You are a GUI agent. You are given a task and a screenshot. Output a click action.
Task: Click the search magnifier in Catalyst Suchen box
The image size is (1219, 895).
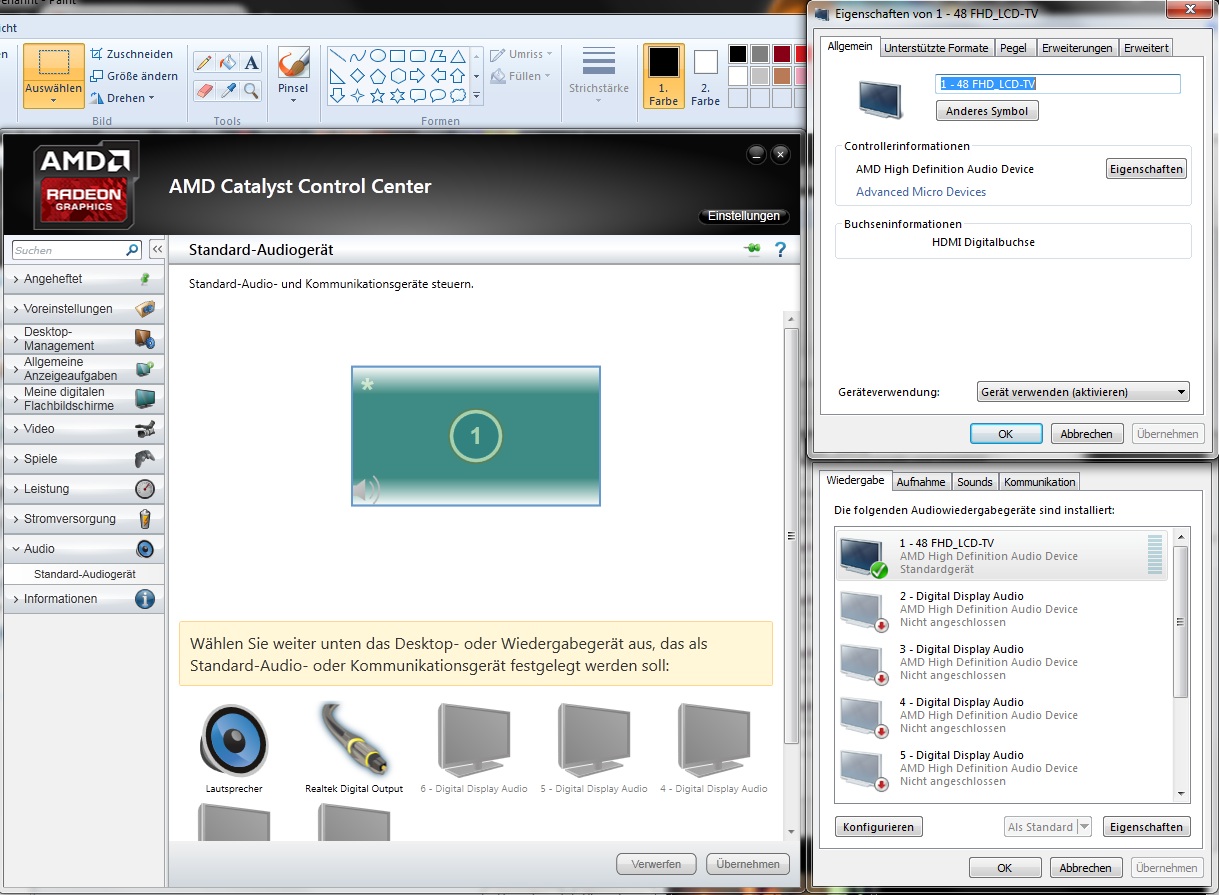[132, 250]
